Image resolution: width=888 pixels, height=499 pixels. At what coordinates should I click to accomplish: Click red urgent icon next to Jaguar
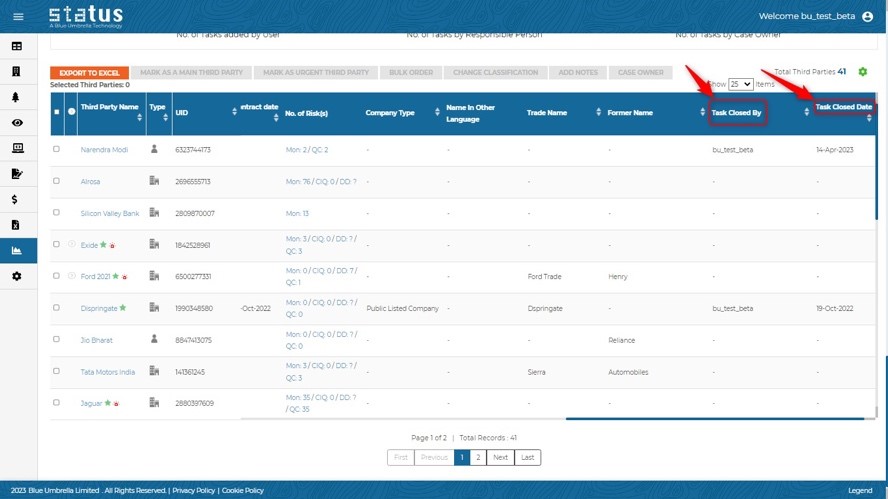(x=116, y=404)
